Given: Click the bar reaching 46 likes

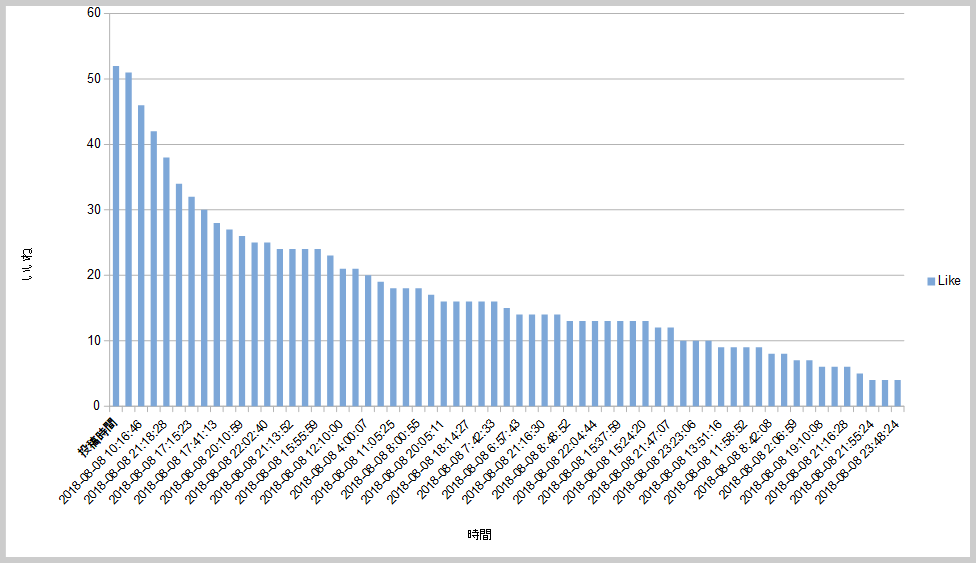Looking at the screenshot, I should pyautogui.click(x=141, y=255).
